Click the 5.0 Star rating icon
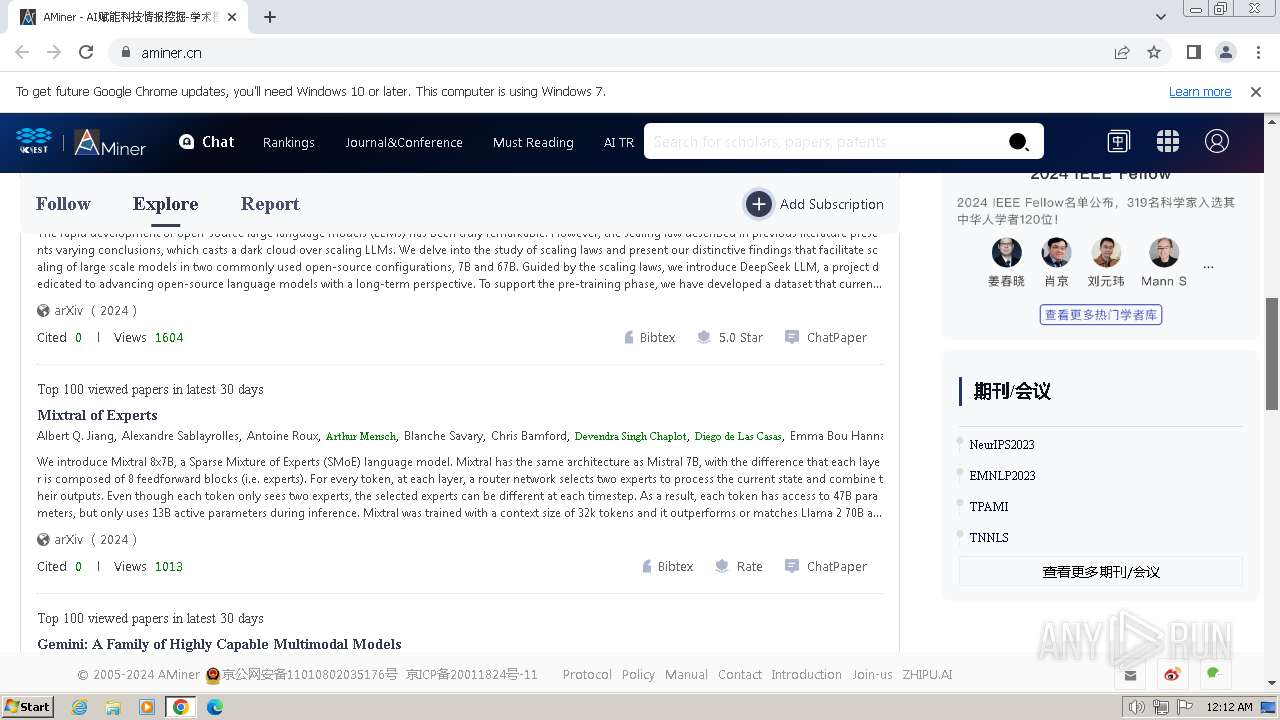 [x=704, y=338]
